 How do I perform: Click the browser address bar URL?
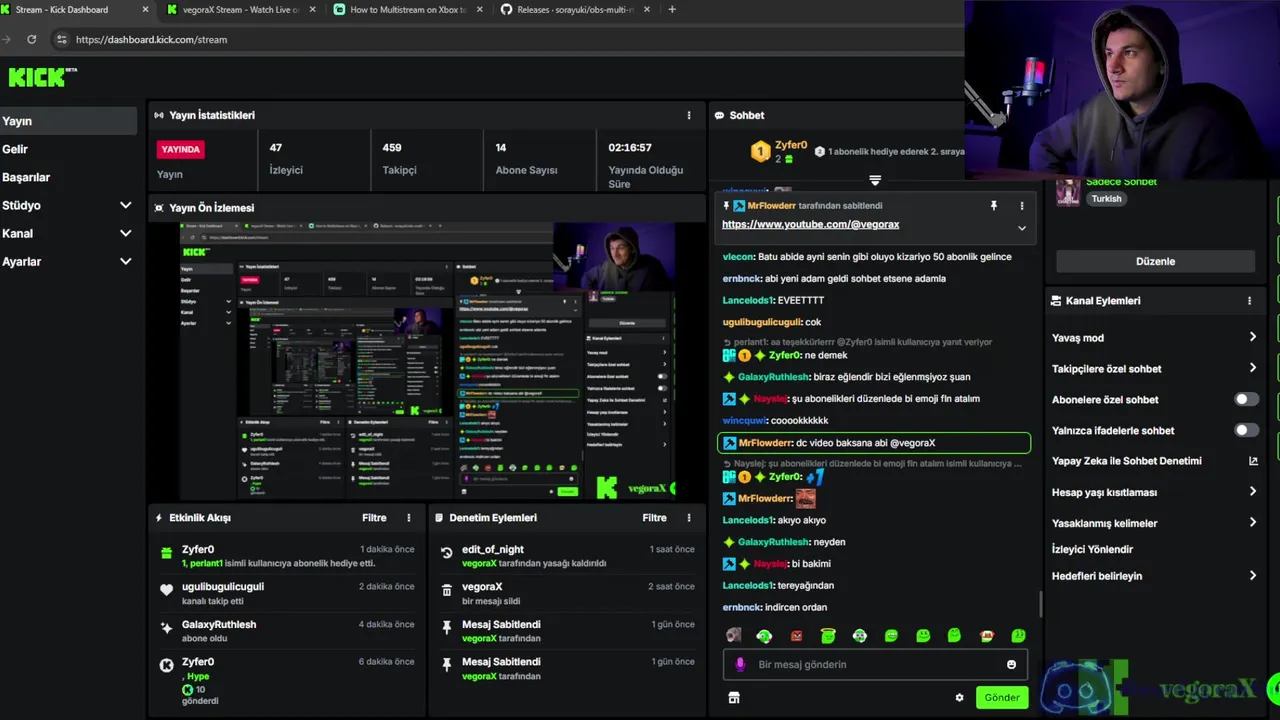pyautogui.click(x=151, y=39)
